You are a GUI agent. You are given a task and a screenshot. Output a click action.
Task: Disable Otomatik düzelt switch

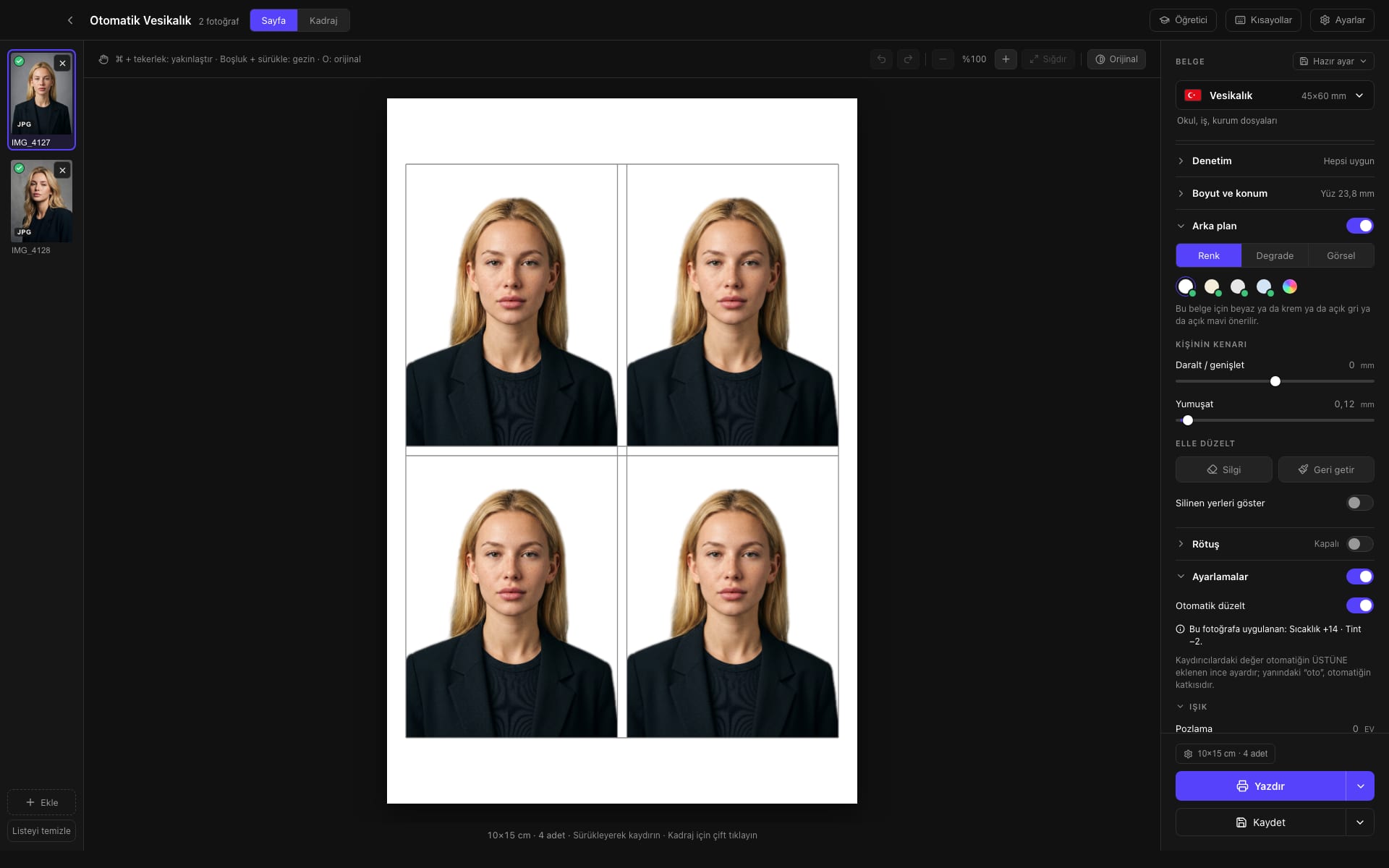(x=1359, y=605)
